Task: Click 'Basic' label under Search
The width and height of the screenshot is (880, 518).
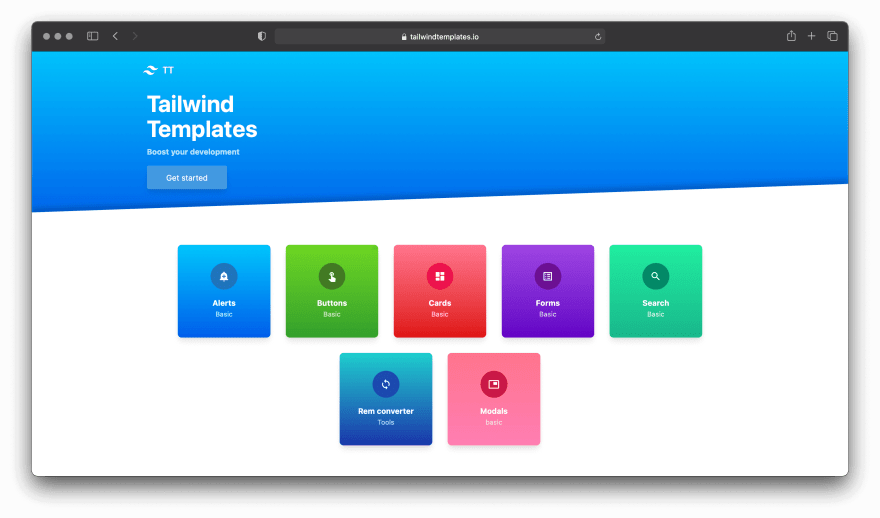Action: point(656,314)
